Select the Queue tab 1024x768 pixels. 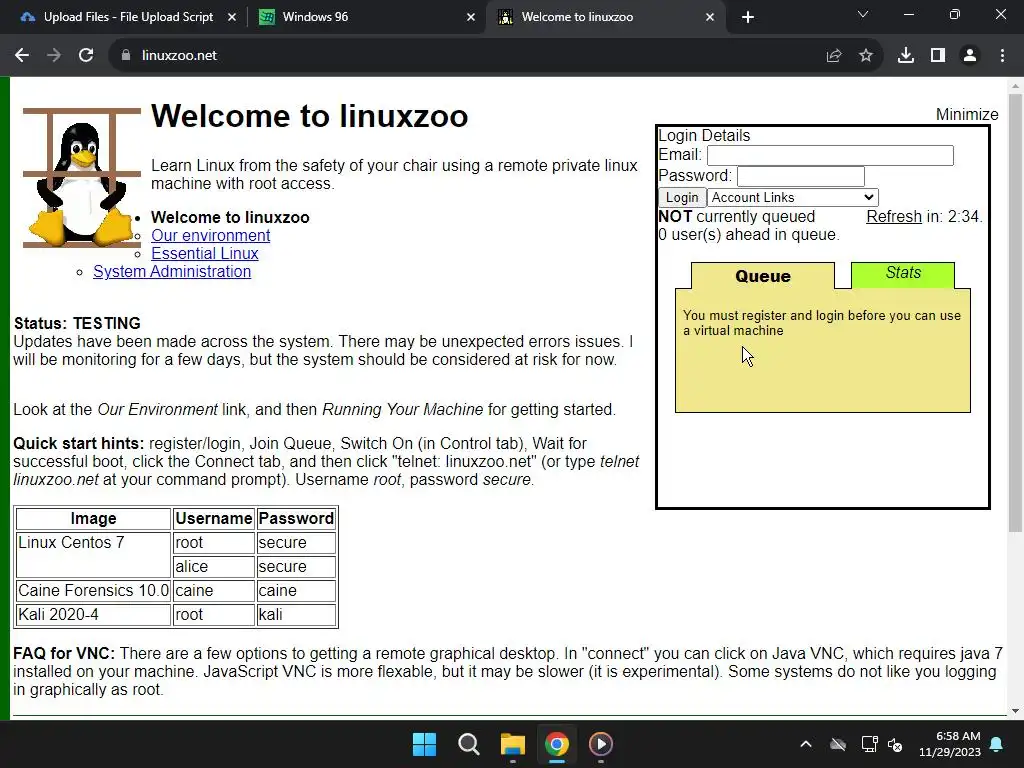click(762, 276)
